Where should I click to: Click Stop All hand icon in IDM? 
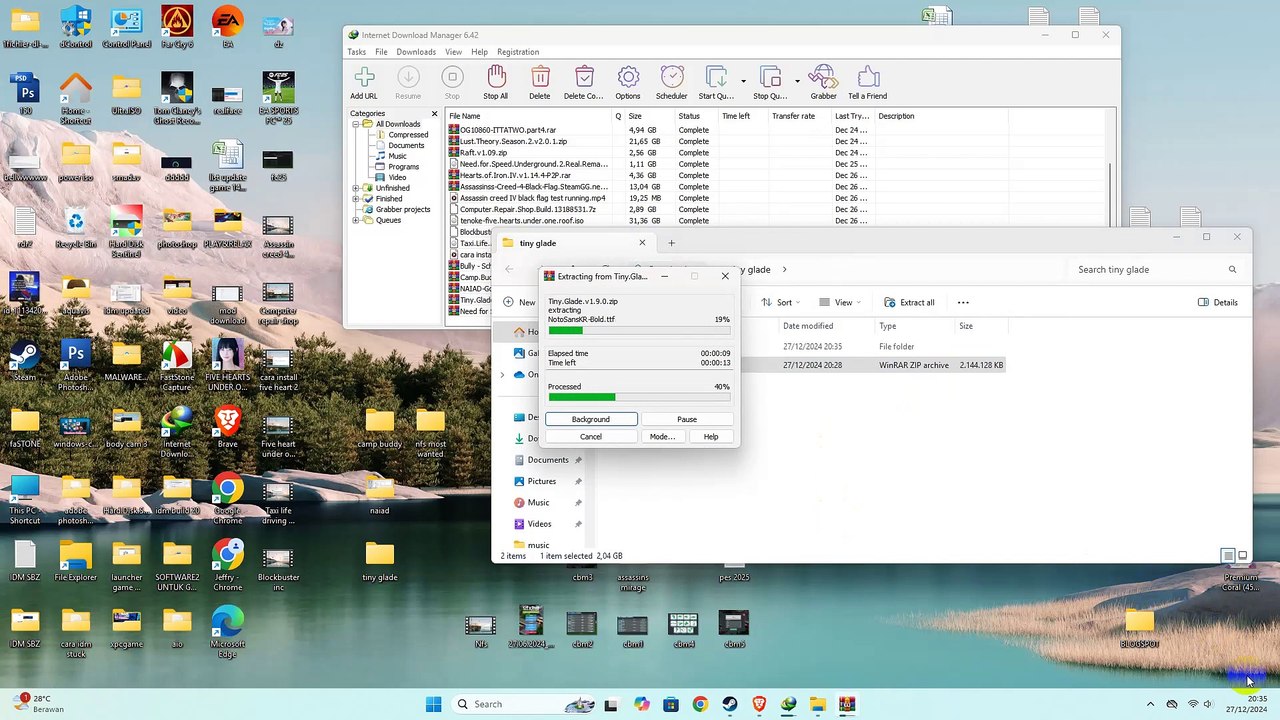pyautogui.click(x=495, y=83)
